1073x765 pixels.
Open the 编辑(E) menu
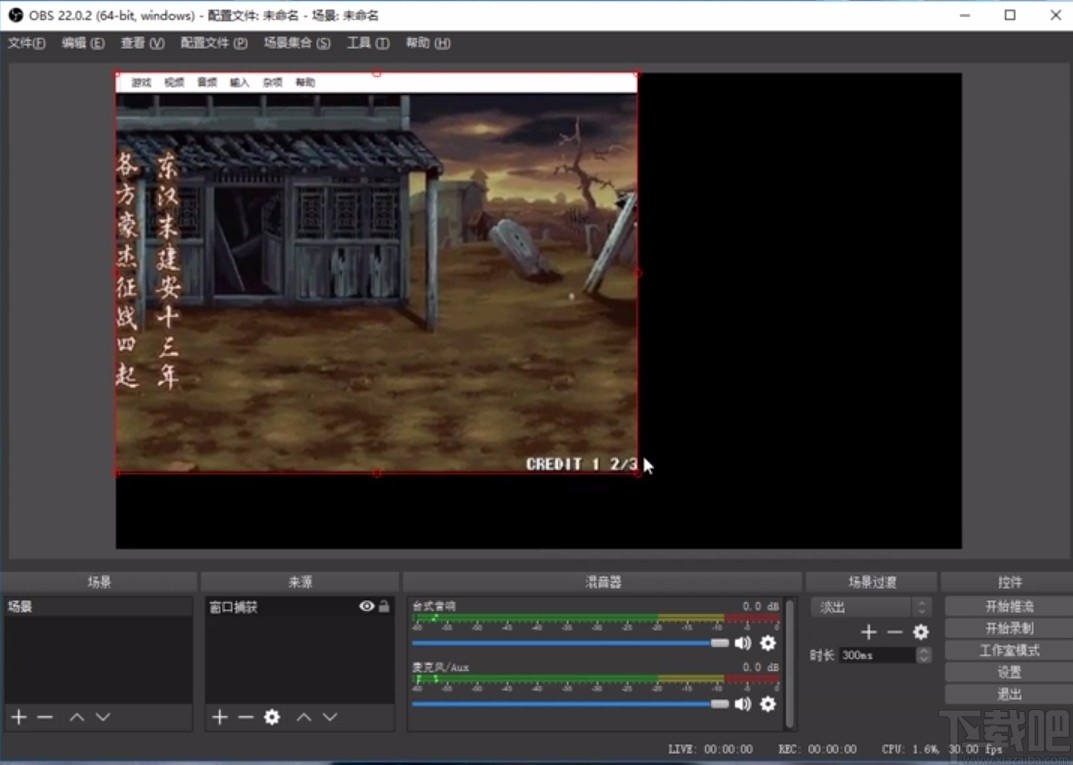pyautogui.click(x=83, y=42)
